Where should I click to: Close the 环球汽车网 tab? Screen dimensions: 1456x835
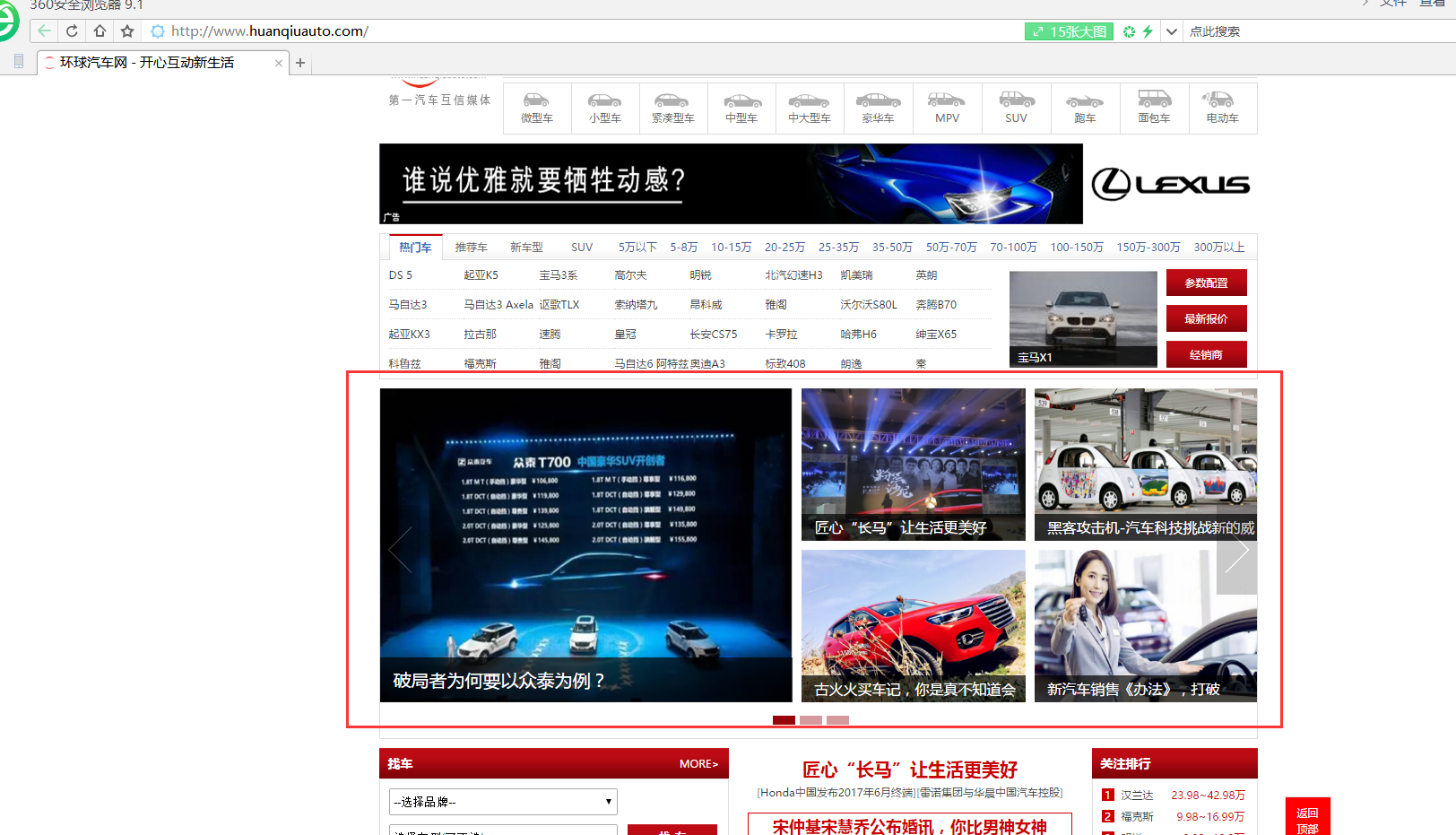[279, 63]
